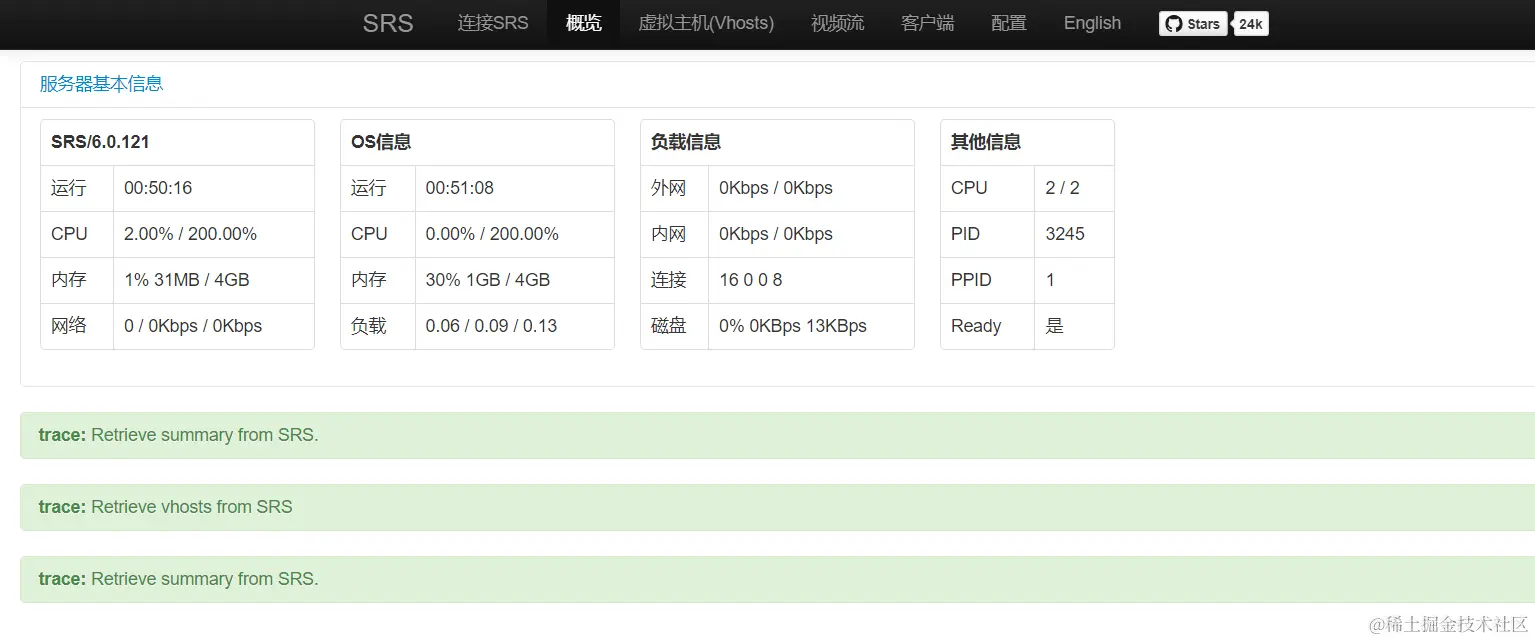The width and height of the screenshot is (1535, 641).
Task: Click OS memory value 30% 1GB / 4GB
Action: pyautogui.click(x=488, y=280)
